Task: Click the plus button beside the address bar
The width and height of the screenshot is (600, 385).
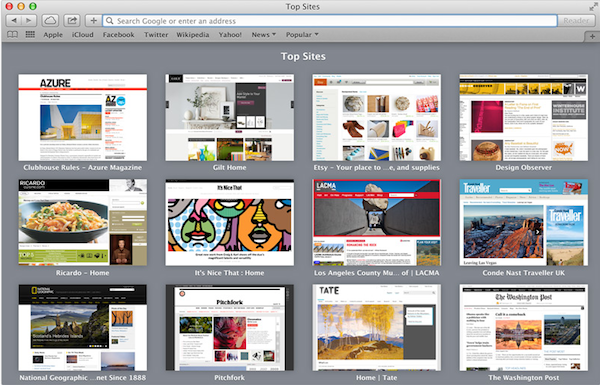Action: pos(93,21)
